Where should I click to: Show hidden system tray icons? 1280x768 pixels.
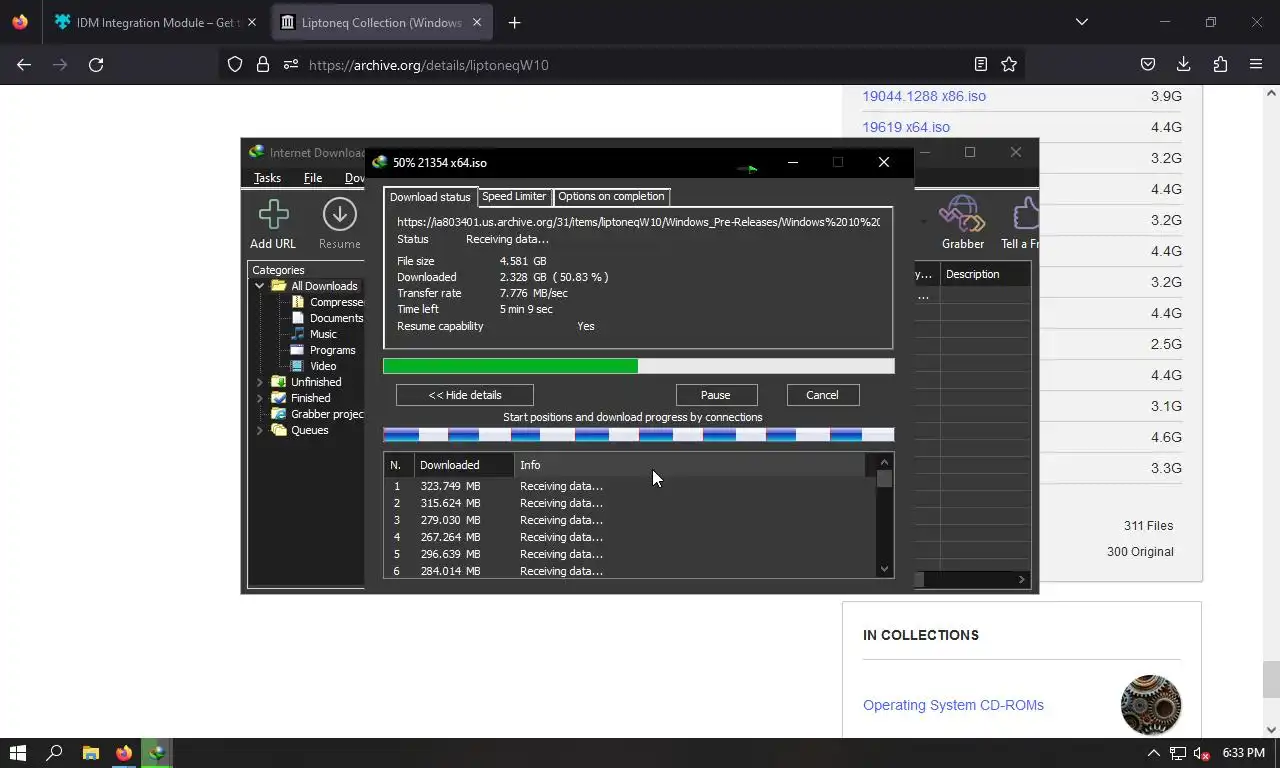pos(1153,753)
